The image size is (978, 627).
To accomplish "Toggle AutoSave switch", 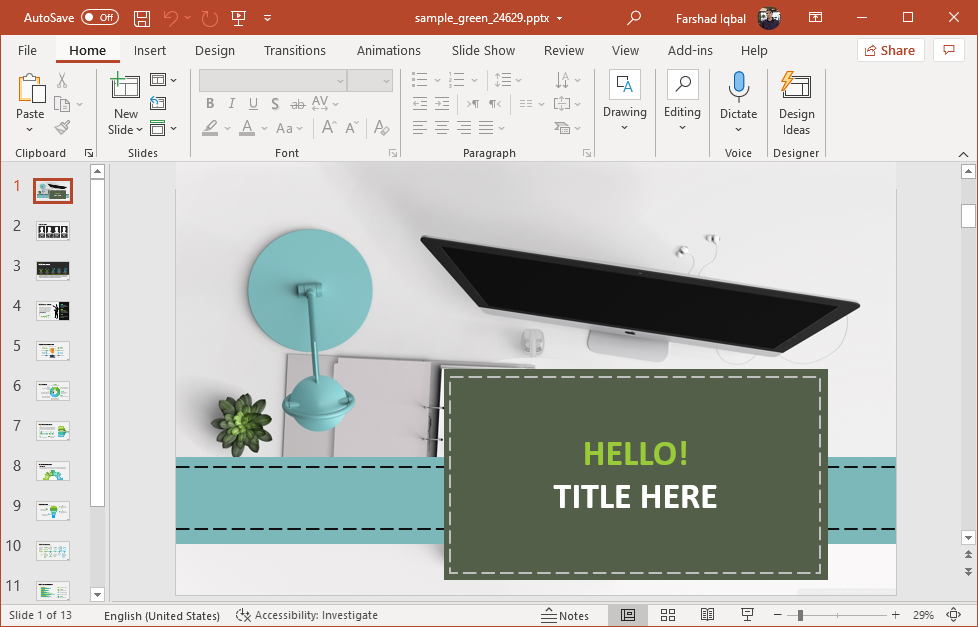I will click(x=99, y=18).
